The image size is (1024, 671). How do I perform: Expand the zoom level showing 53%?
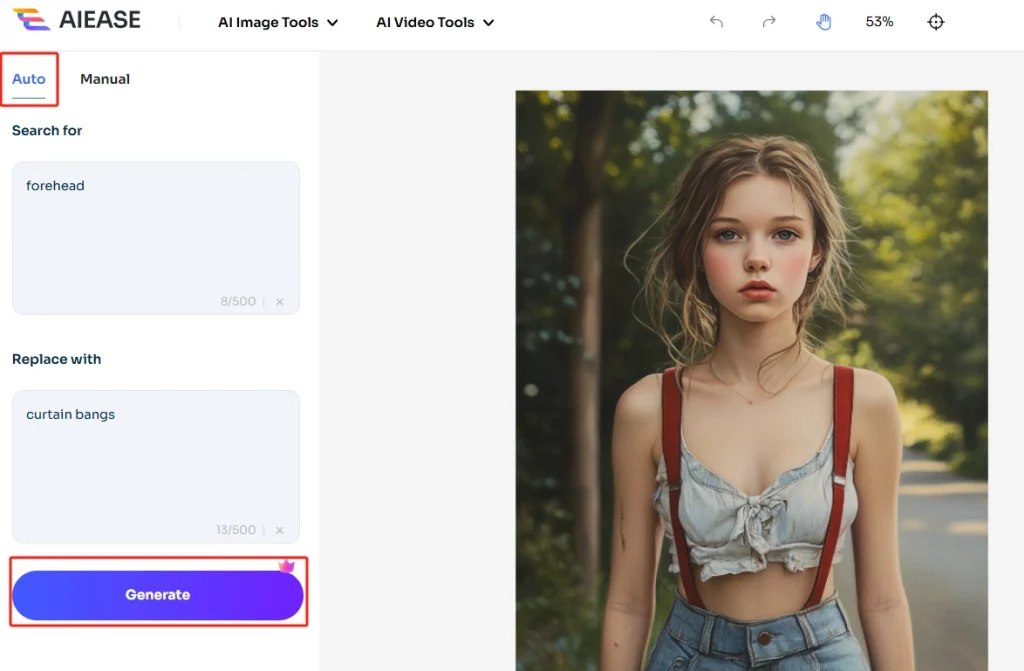pos(878,21)
